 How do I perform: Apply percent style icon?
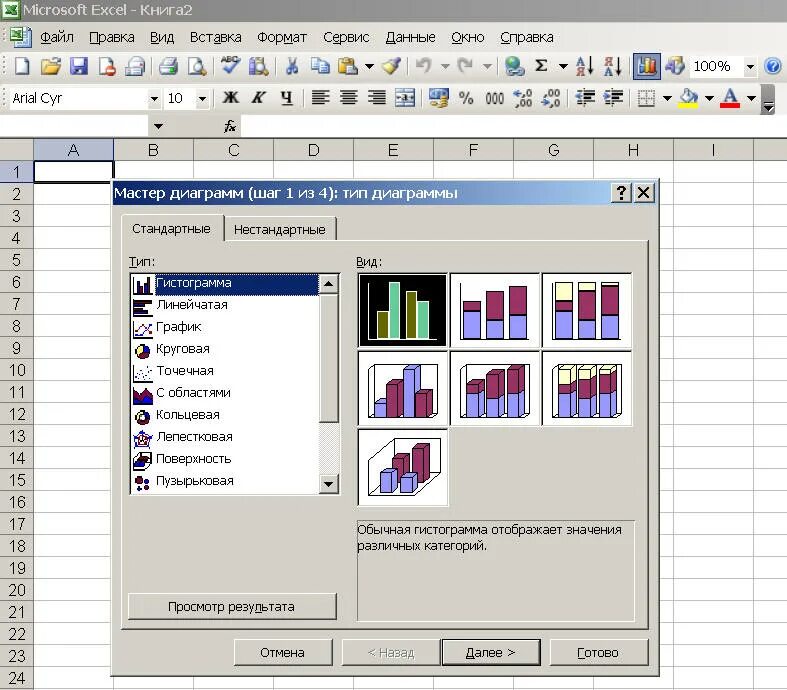pos(466,98)
